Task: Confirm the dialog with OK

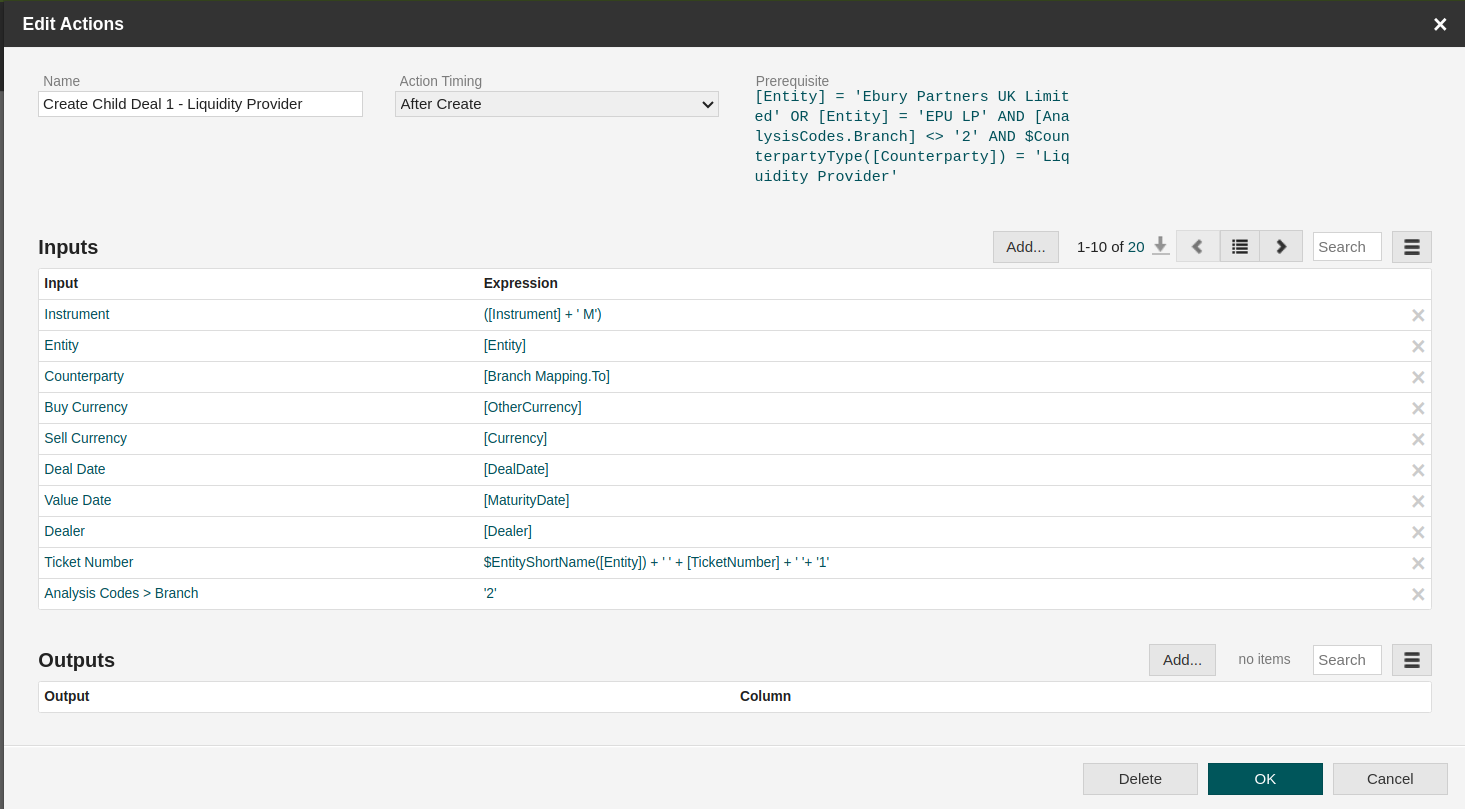Action: click(x=1265, y=779)
